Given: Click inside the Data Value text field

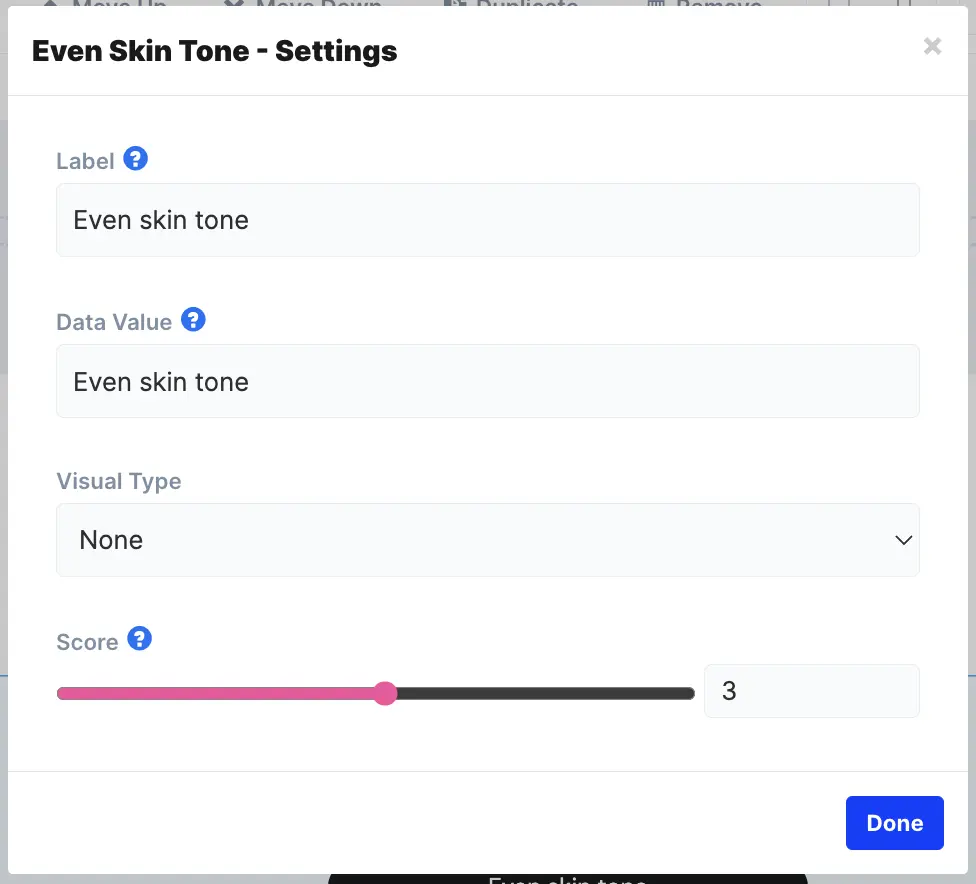Looking at the screenshot, I should coord(488,381).
